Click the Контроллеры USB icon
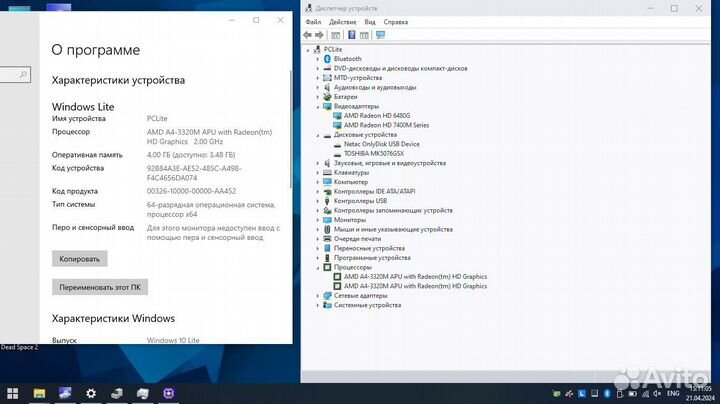 (327, 201)
